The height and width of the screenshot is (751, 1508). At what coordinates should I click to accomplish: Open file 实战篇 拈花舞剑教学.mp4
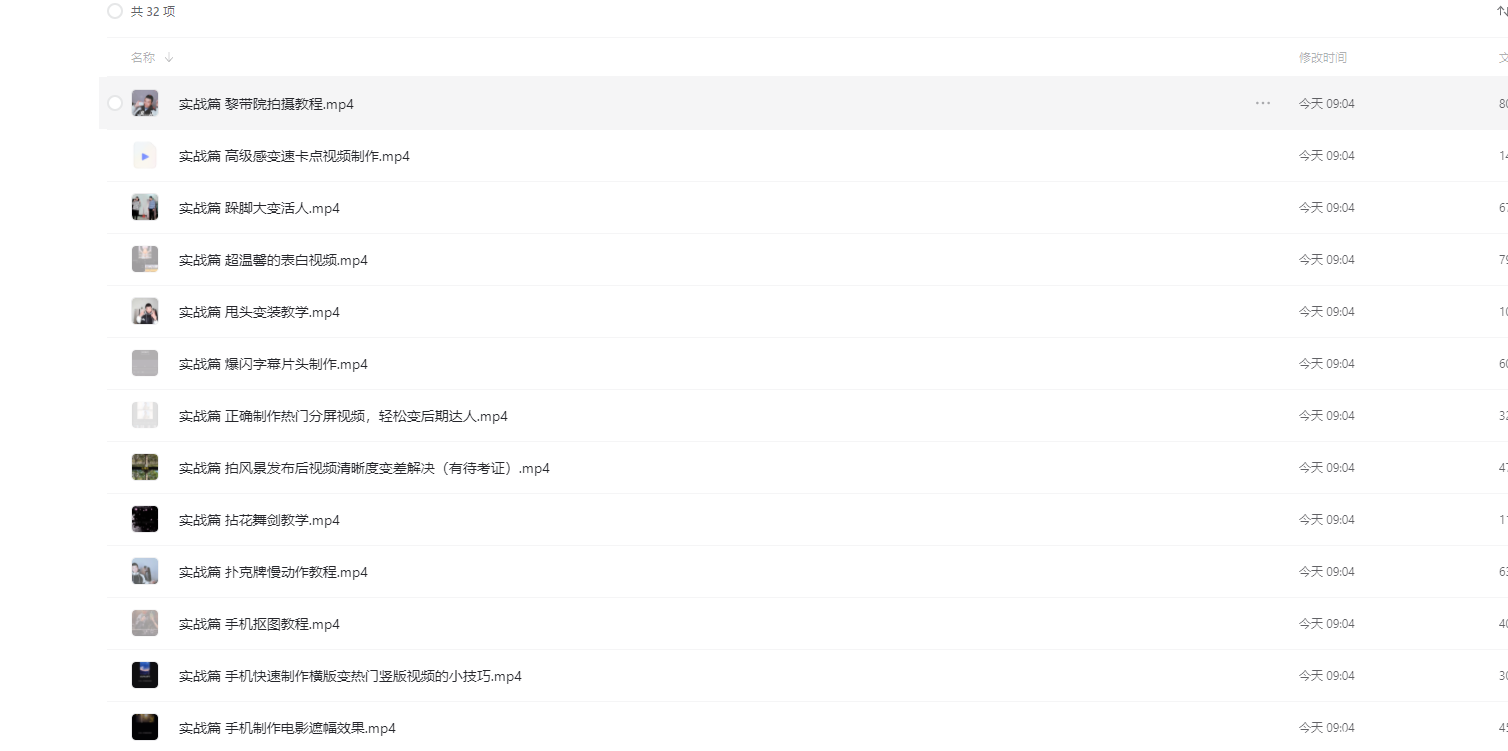click(x=259, y=520)
